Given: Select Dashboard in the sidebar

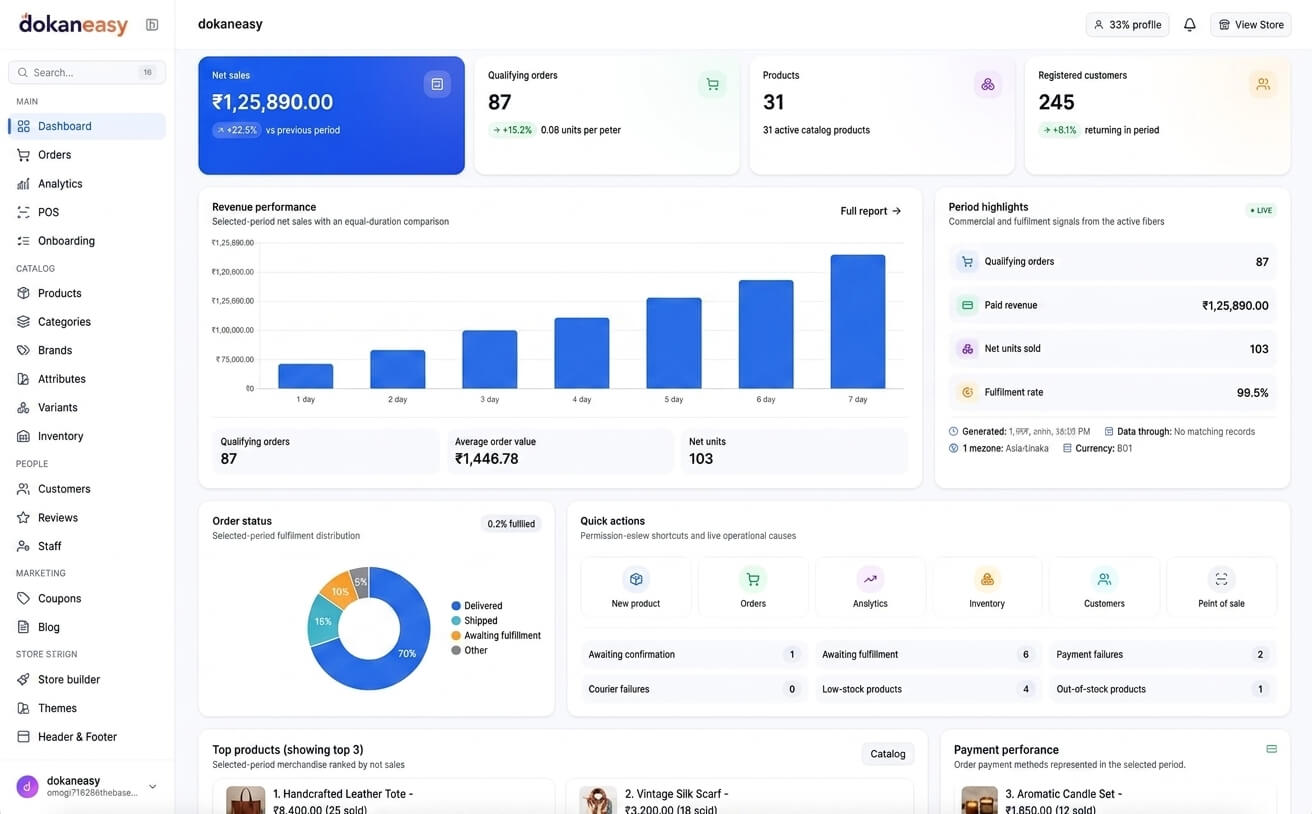Looking at the screenshot, I should pos(87,126).
